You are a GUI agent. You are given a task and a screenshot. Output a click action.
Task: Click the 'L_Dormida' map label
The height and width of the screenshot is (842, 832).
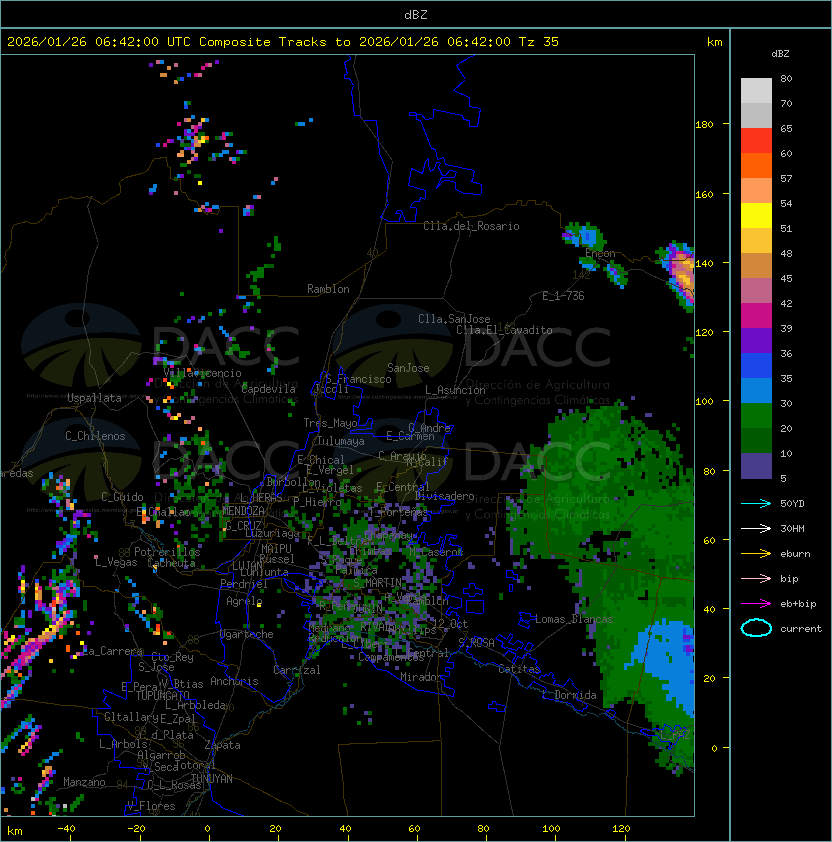[x=569, y=695]
